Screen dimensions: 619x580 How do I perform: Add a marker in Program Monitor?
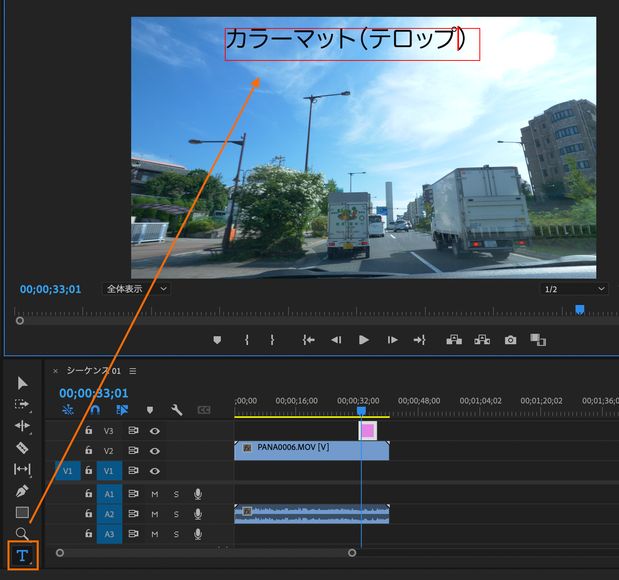217,340
